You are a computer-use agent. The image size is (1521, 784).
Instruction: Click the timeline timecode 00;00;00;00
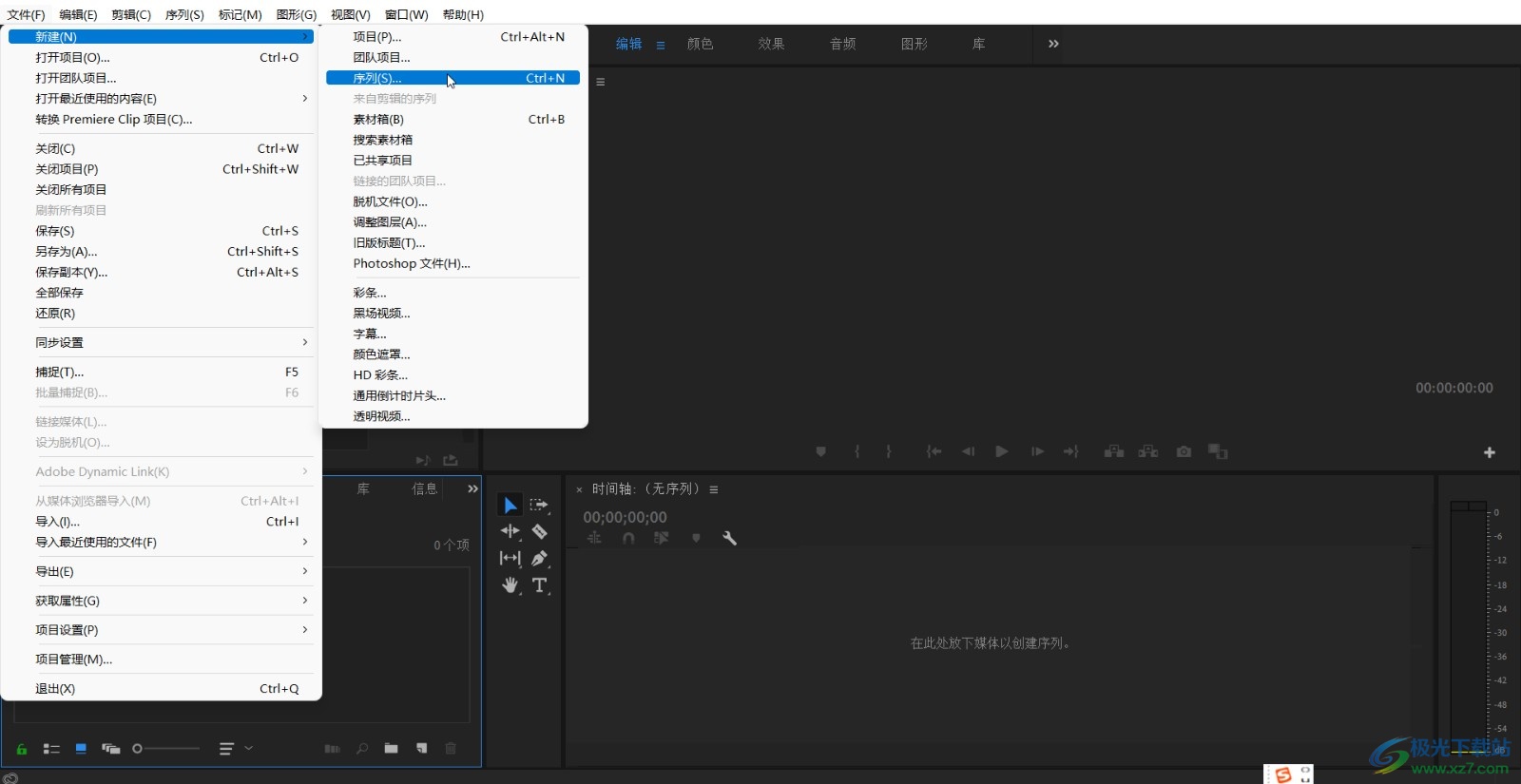[625, 517]
